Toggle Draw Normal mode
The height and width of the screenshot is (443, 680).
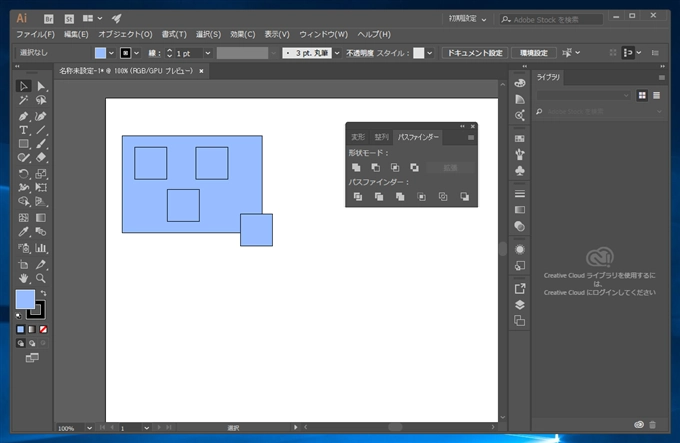click(20, 343)
